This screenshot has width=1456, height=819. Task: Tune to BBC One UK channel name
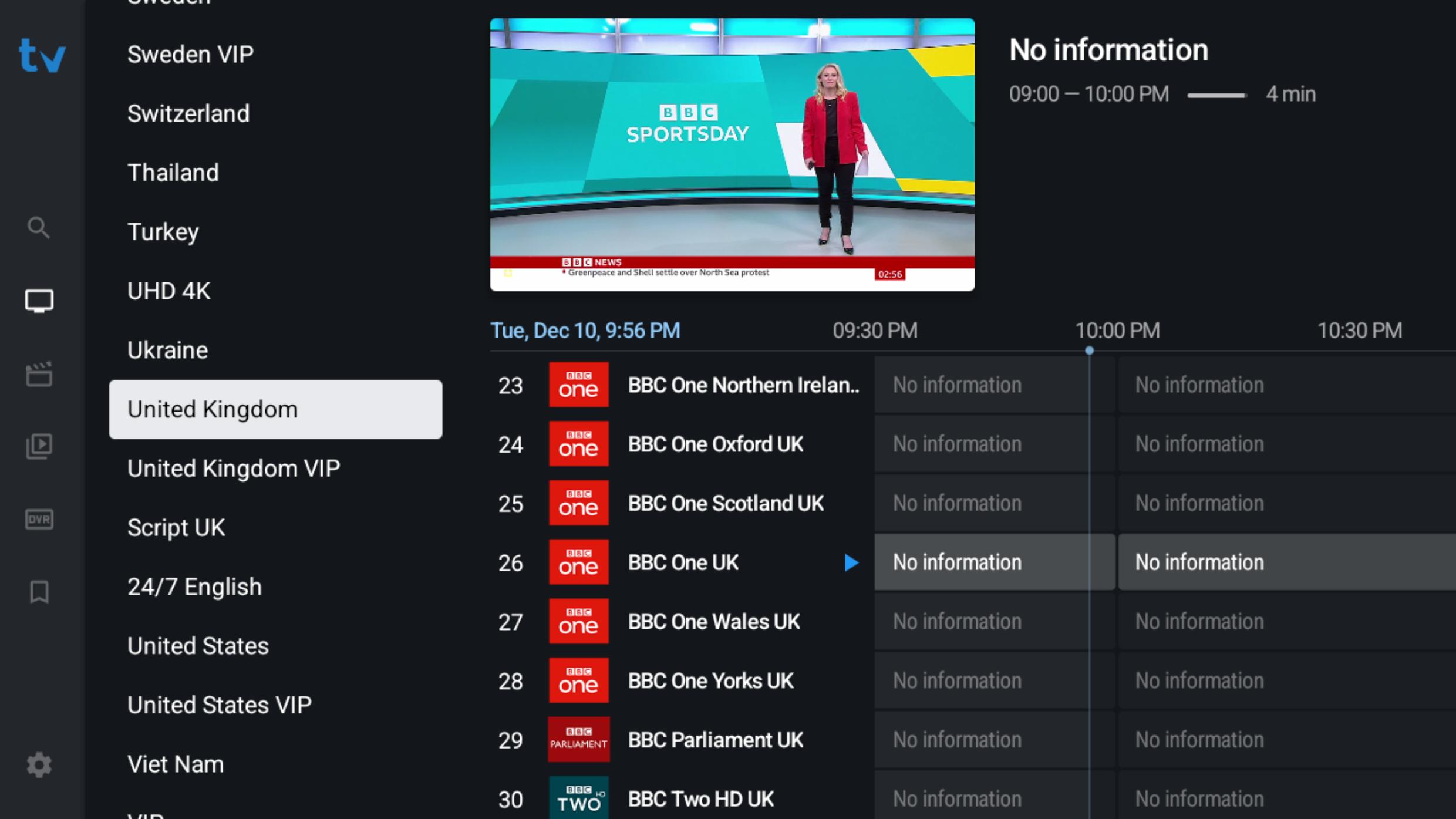click(x=683, y=562)
